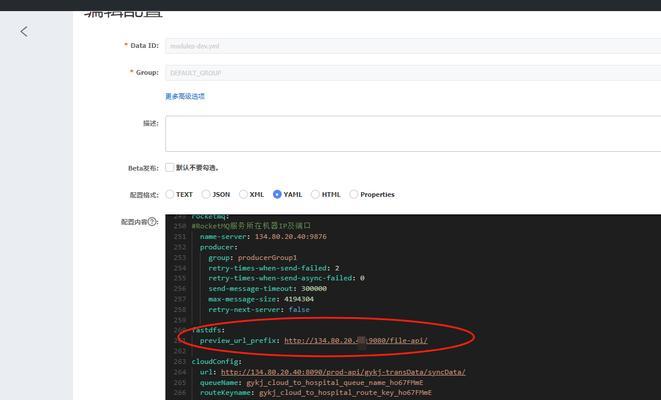This screenshot has height=400, width=661.
Task: Select the JSON format radio button
Action: coord(206,194)
